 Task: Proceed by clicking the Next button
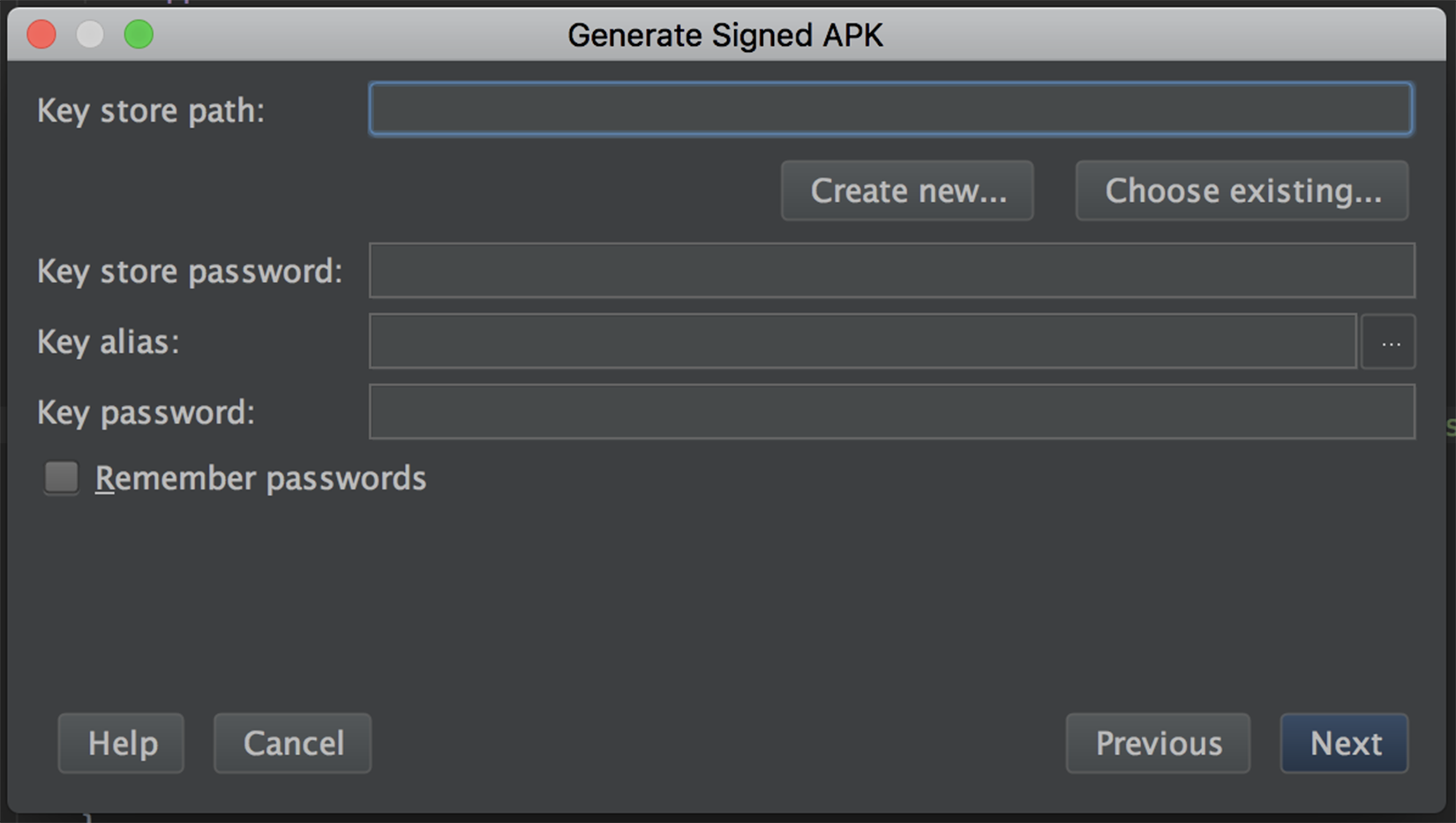[x=1344, y=744]
